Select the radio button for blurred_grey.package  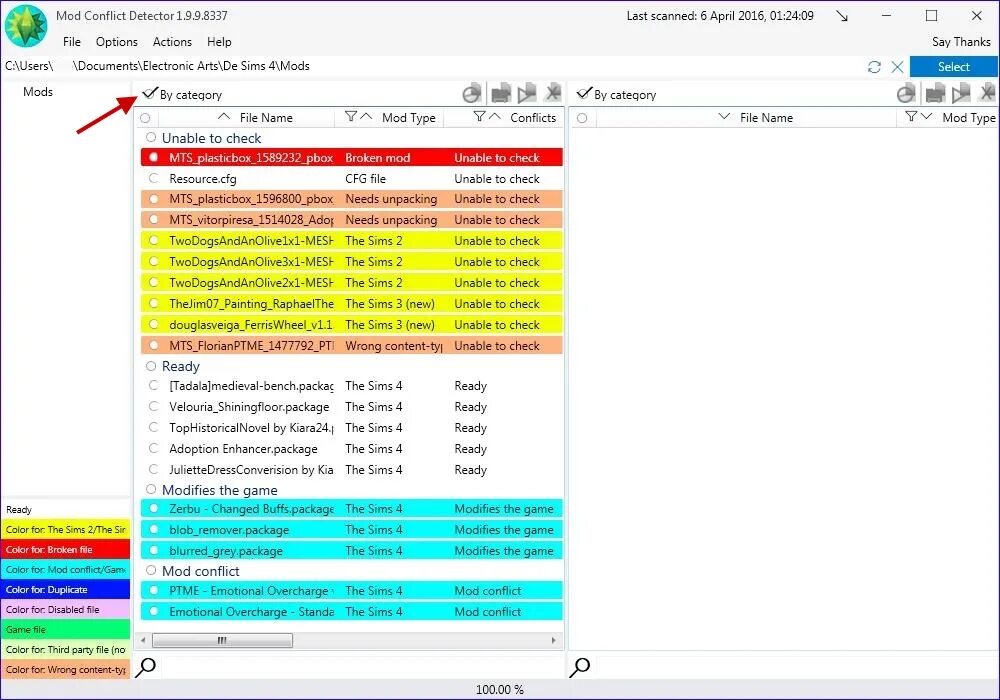[x=154, y=550]
